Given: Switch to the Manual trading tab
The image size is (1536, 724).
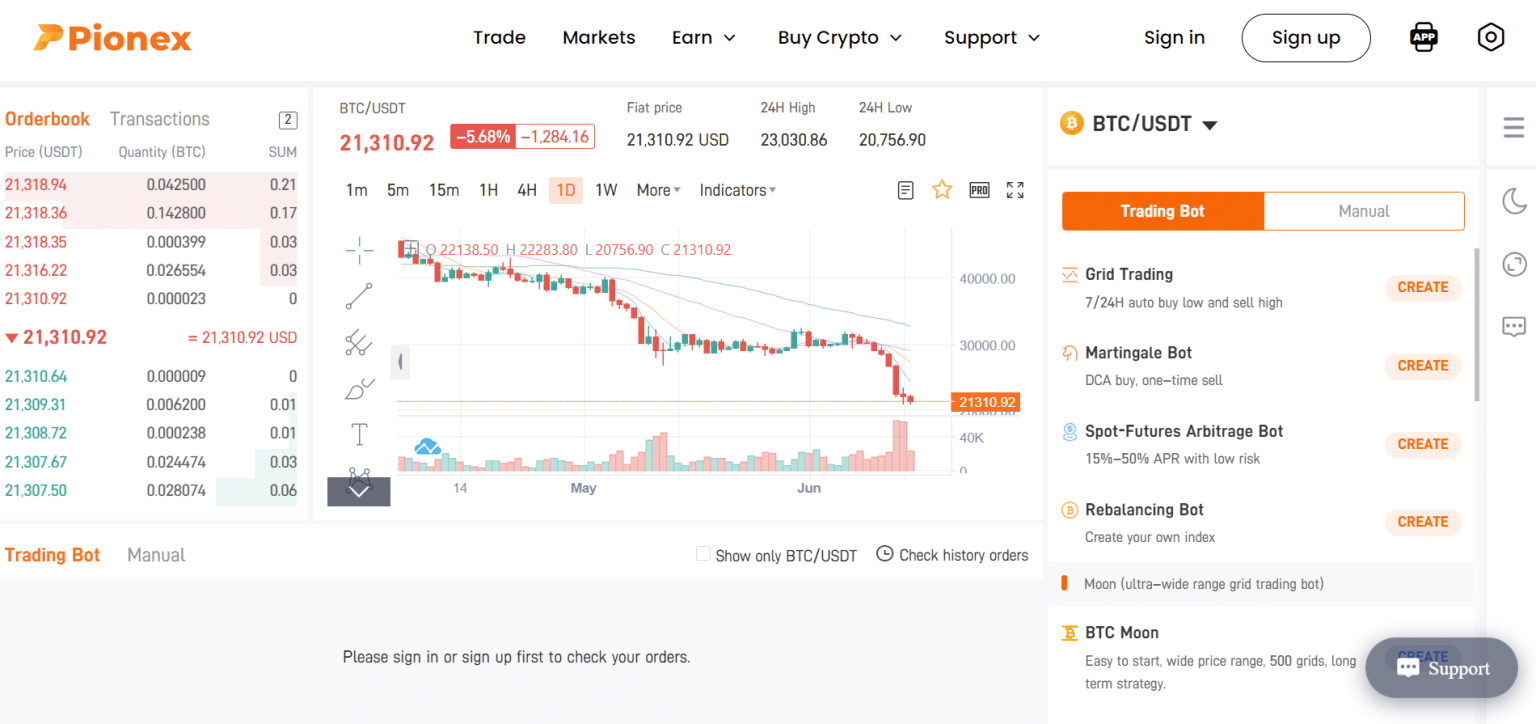Looking at the screenshot, I should (1364, 211).
